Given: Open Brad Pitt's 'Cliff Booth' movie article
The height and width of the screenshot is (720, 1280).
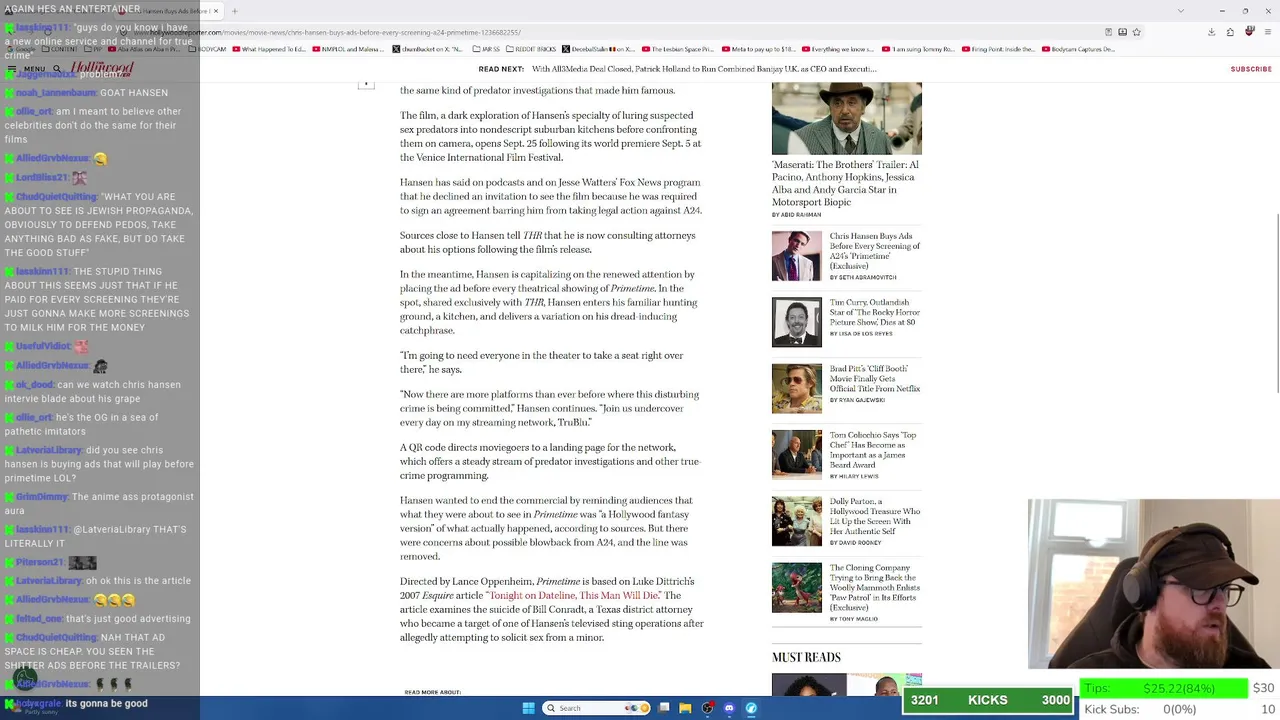Looking at the screenshot, I should click(x=875, y=379).
